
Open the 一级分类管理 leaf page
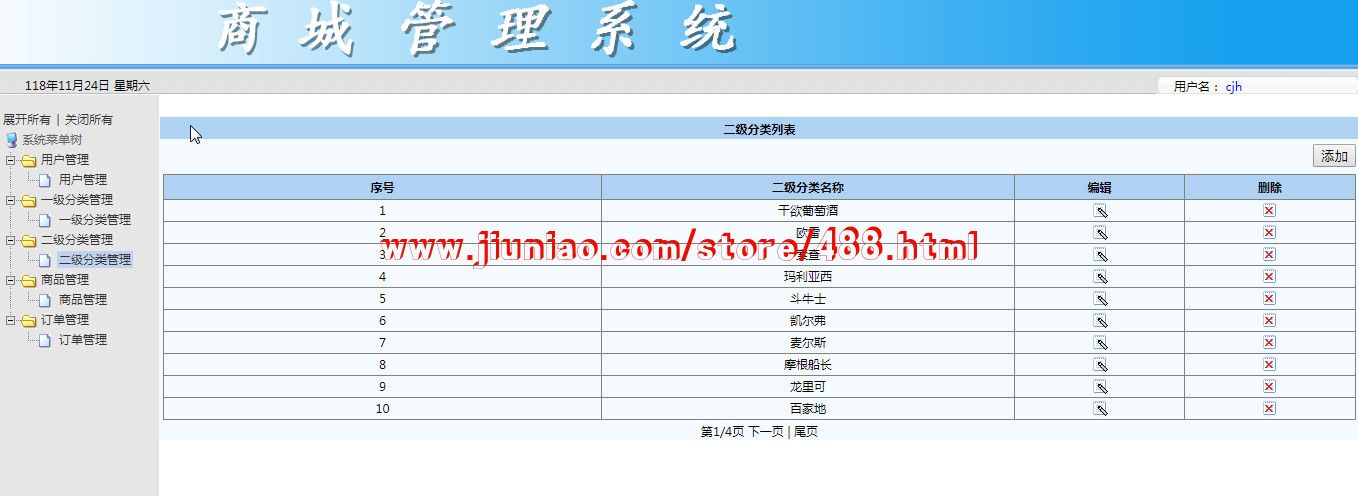95,220
